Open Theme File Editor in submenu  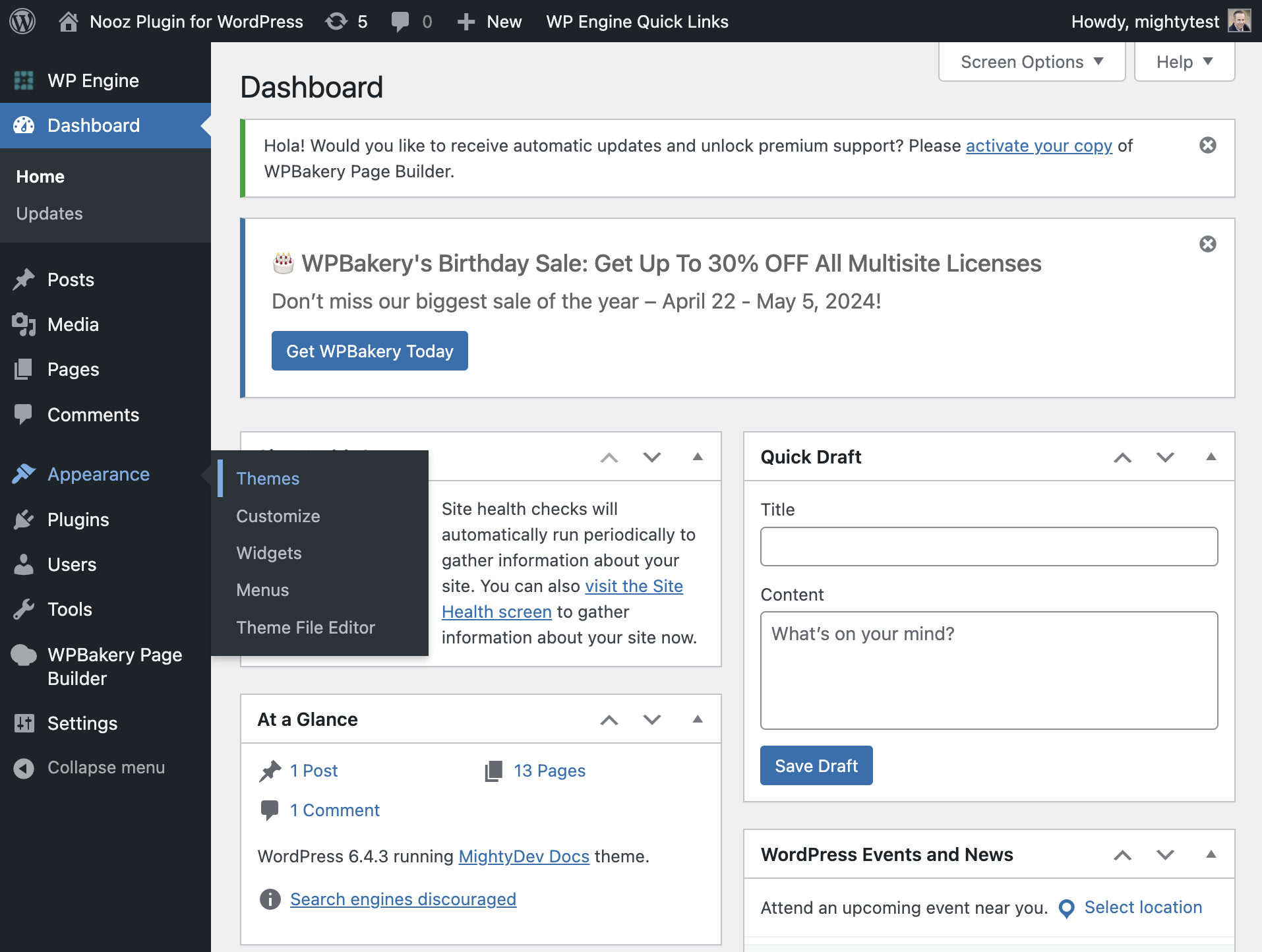(306, 628)
